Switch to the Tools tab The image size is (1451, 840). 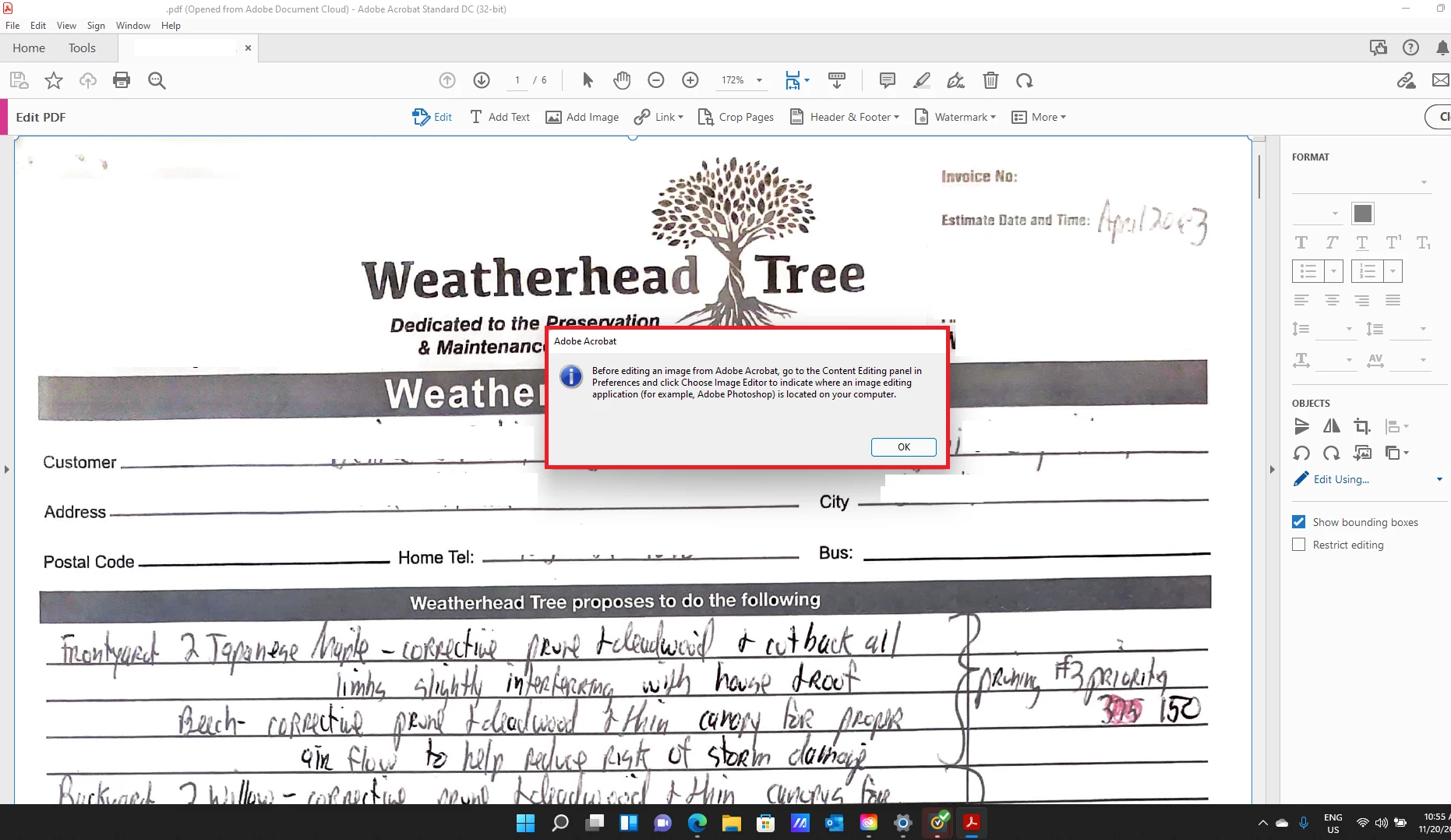tap(82, 48)
